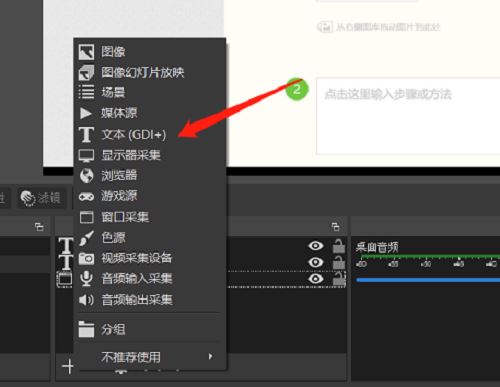Open the 滤镜 filters button
This screenshot has height=387, width=500.
(x=41, y=198)
